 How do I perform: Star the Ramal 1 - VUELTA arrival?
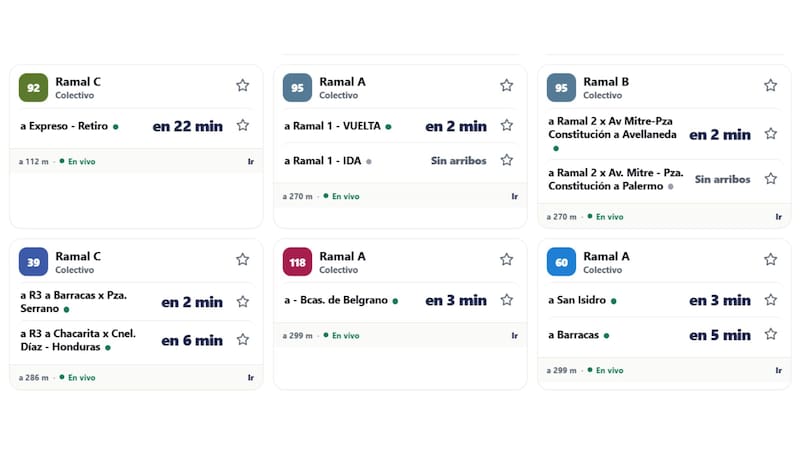pyautogui.click(x=506, y=125)
